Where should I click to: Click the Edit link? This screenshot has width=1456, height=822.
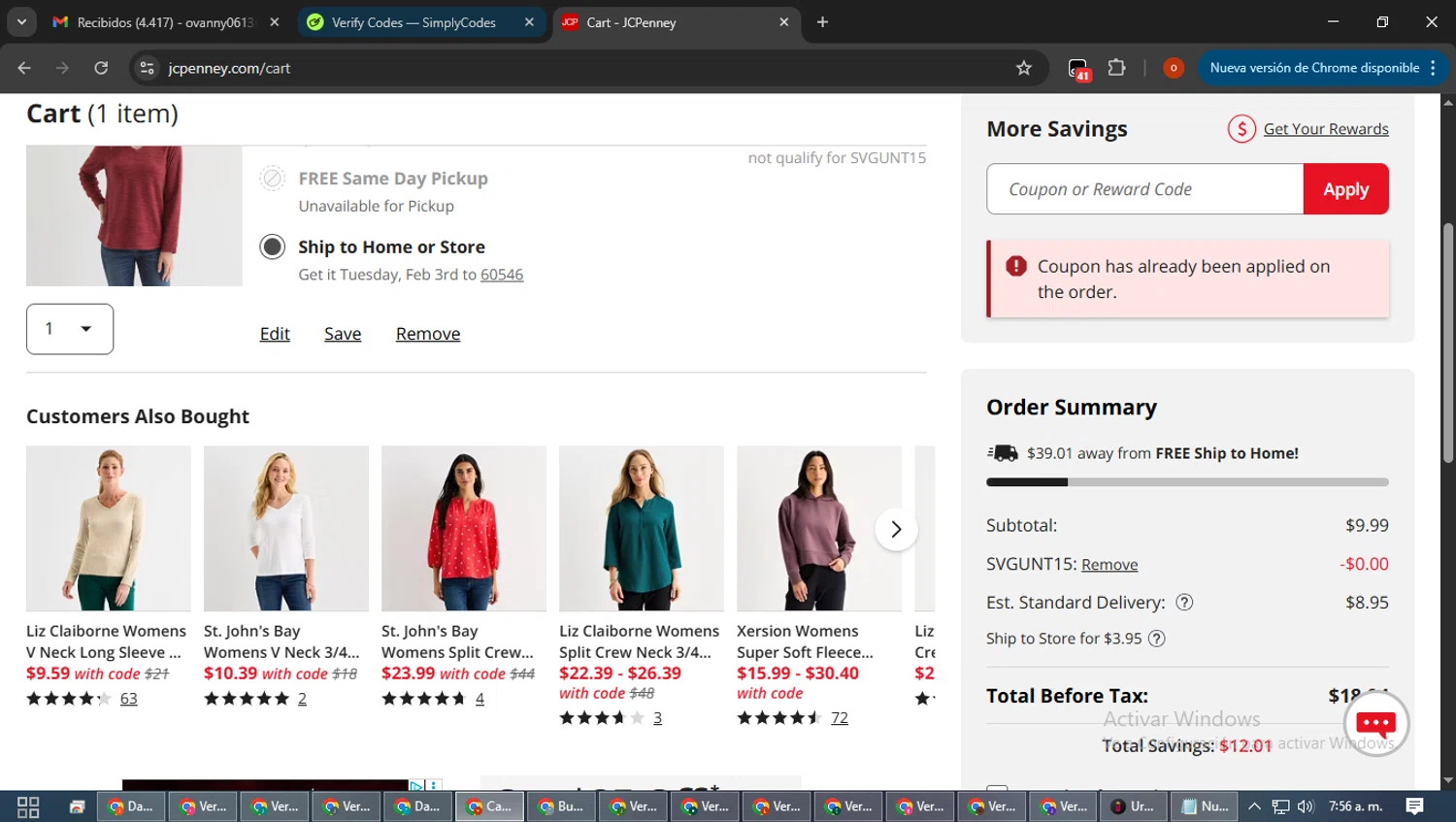[275, 334]
